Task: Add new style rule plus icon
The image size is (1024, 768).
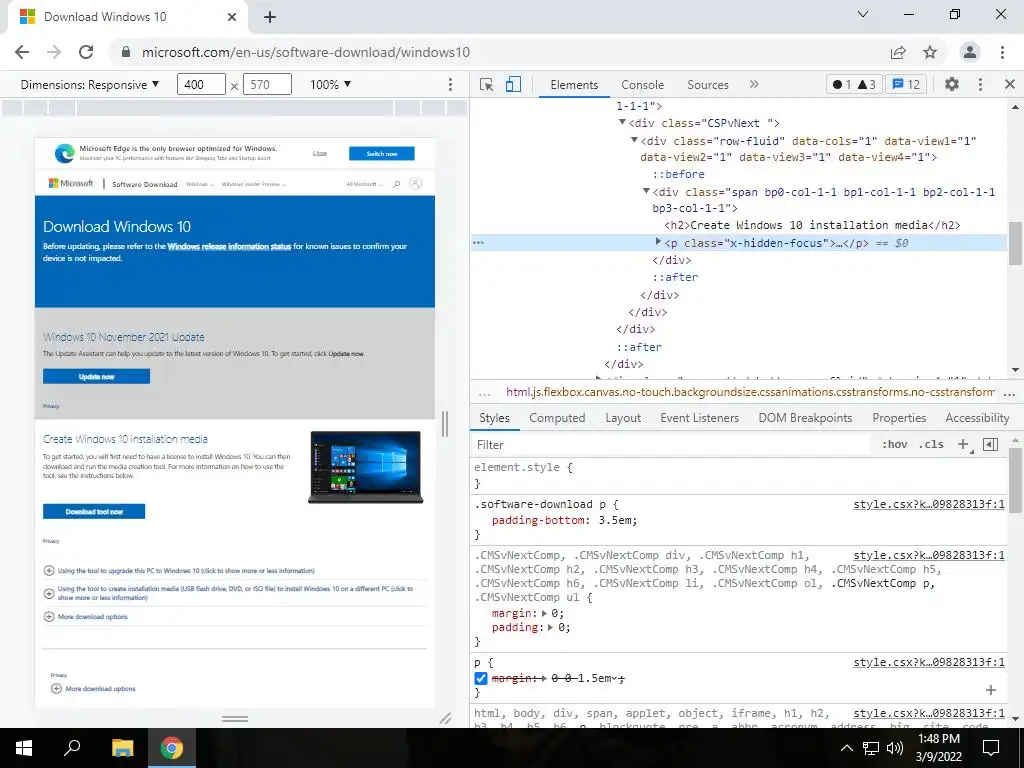Action: (x=963, y=444)
